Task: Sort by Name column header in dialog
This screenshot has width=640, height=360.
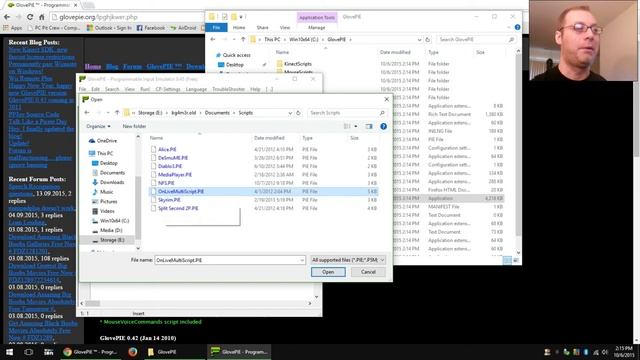Action: point(156,138)
